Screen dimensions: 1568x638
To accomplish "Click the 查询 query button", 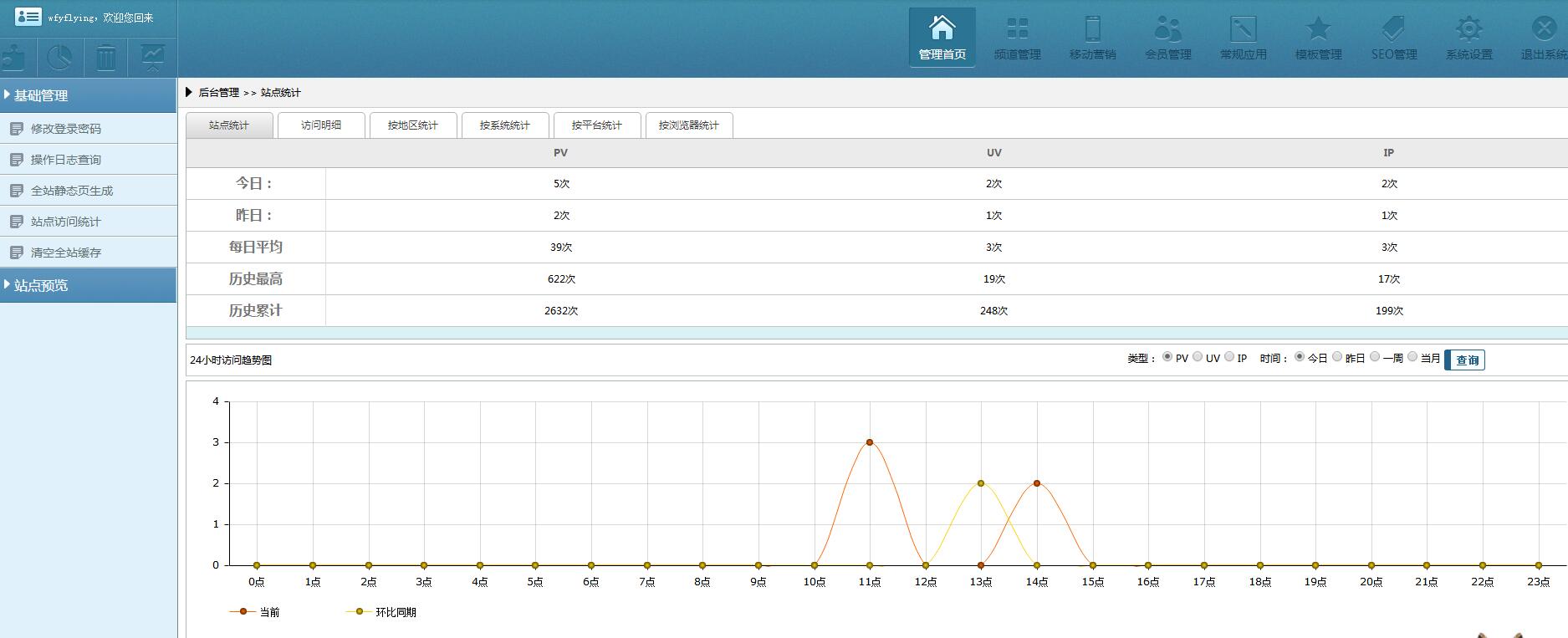I will pyautogui.click(x=1467, y=360).
